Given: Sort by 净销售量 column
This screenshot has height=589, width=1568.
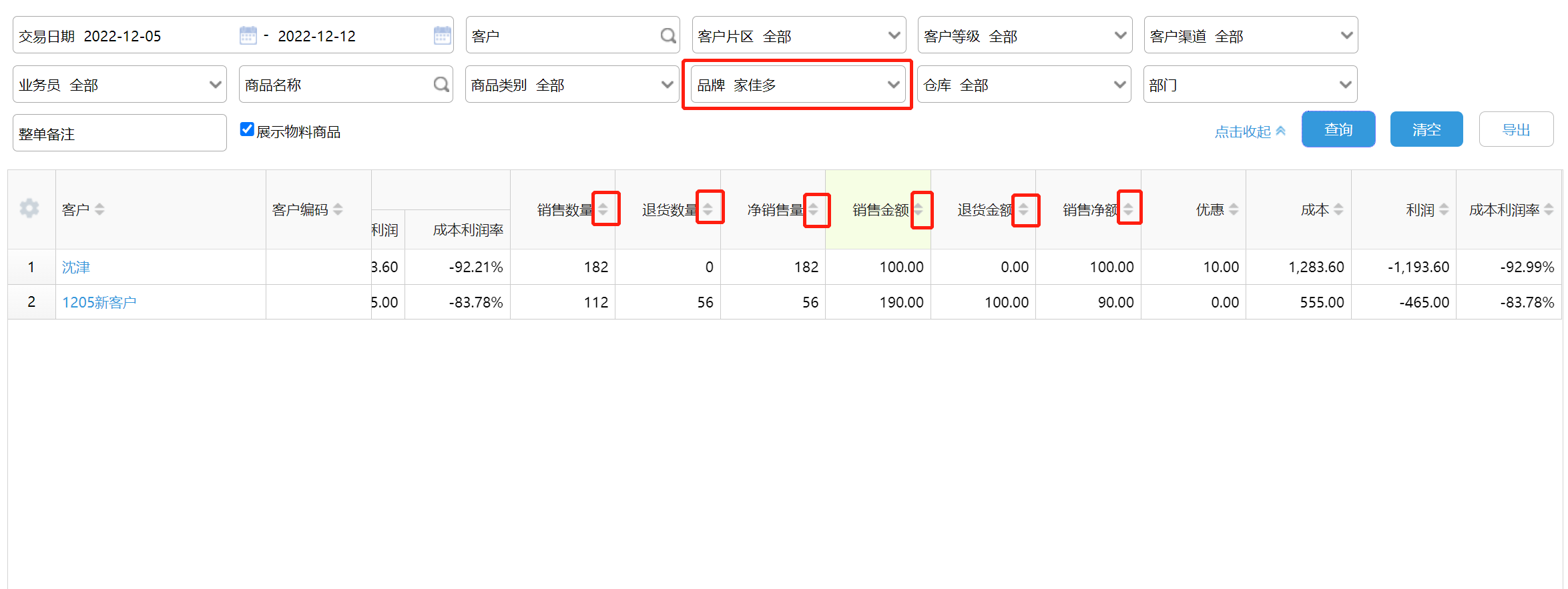Looking at the screenshot, I should [x=813, y=209].
